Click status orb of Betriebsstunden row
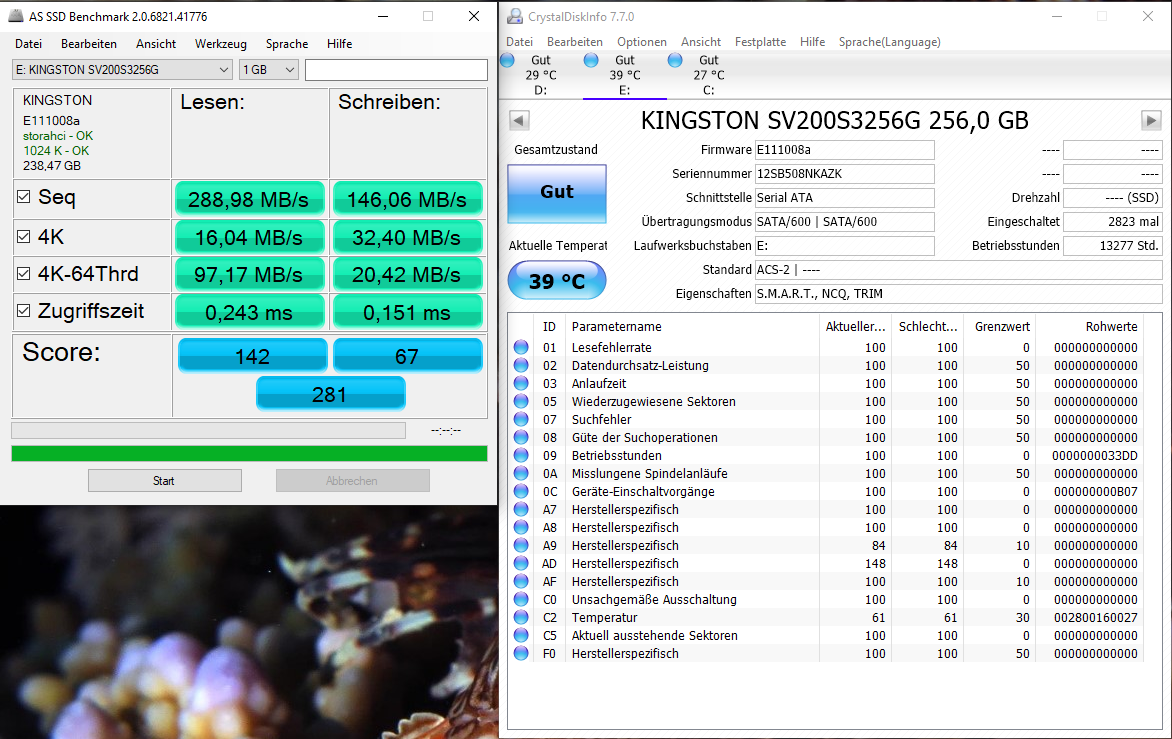 (x=521, y=455)
